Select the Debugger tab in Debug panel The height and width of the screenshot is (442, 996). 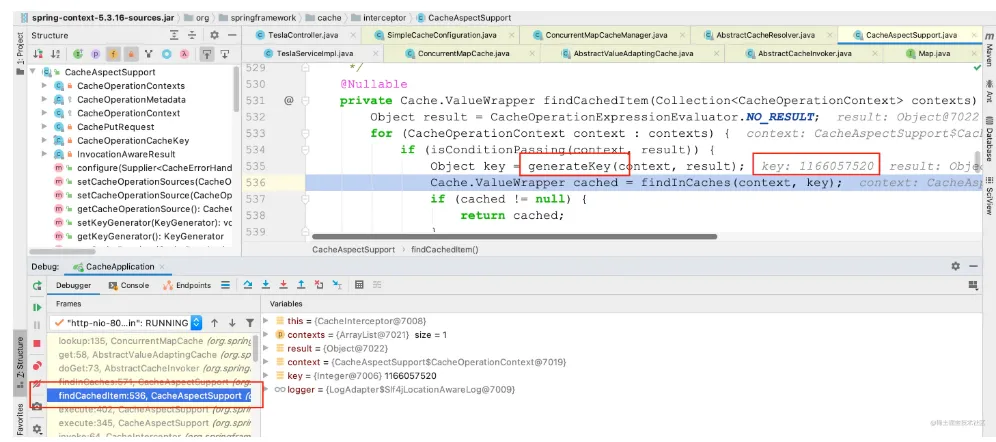(74, 286)
